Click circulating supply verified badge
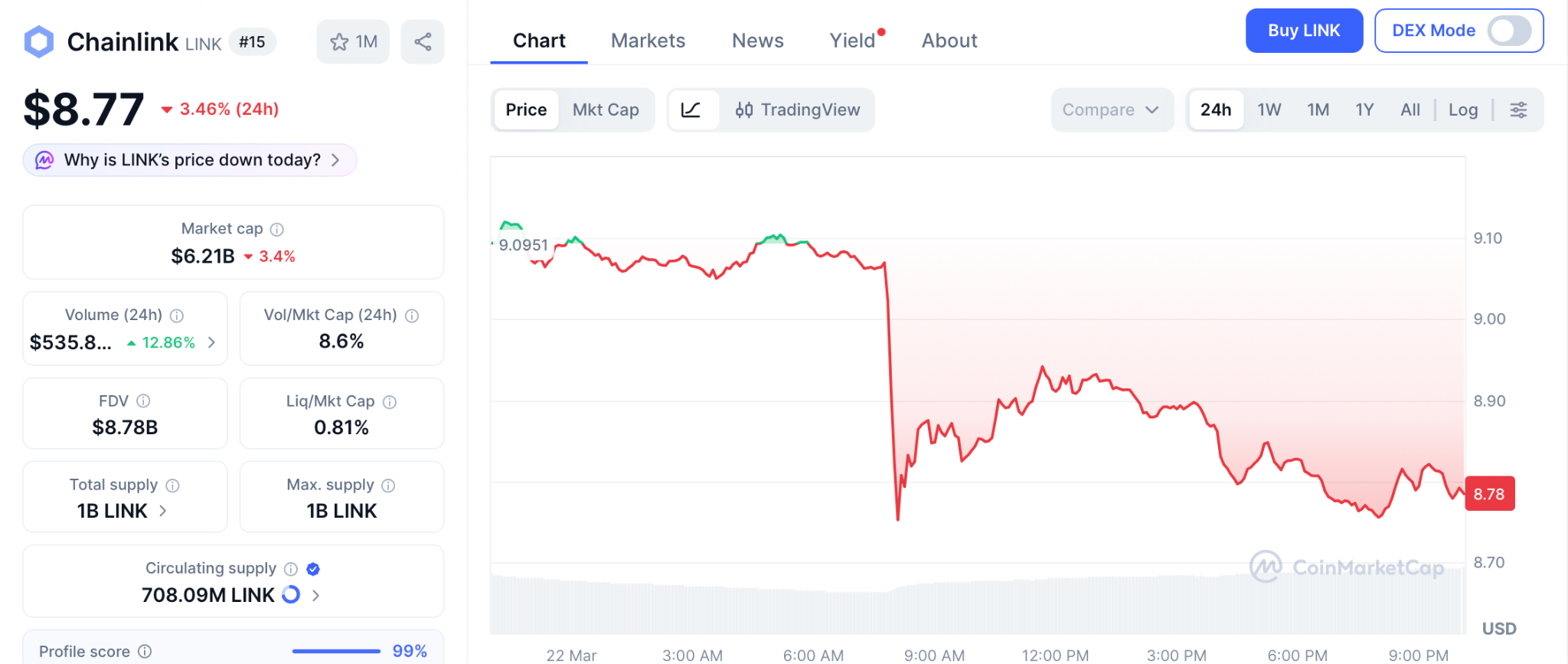The width and height of the screenshot is (1568, 664). tap(313, 568)
